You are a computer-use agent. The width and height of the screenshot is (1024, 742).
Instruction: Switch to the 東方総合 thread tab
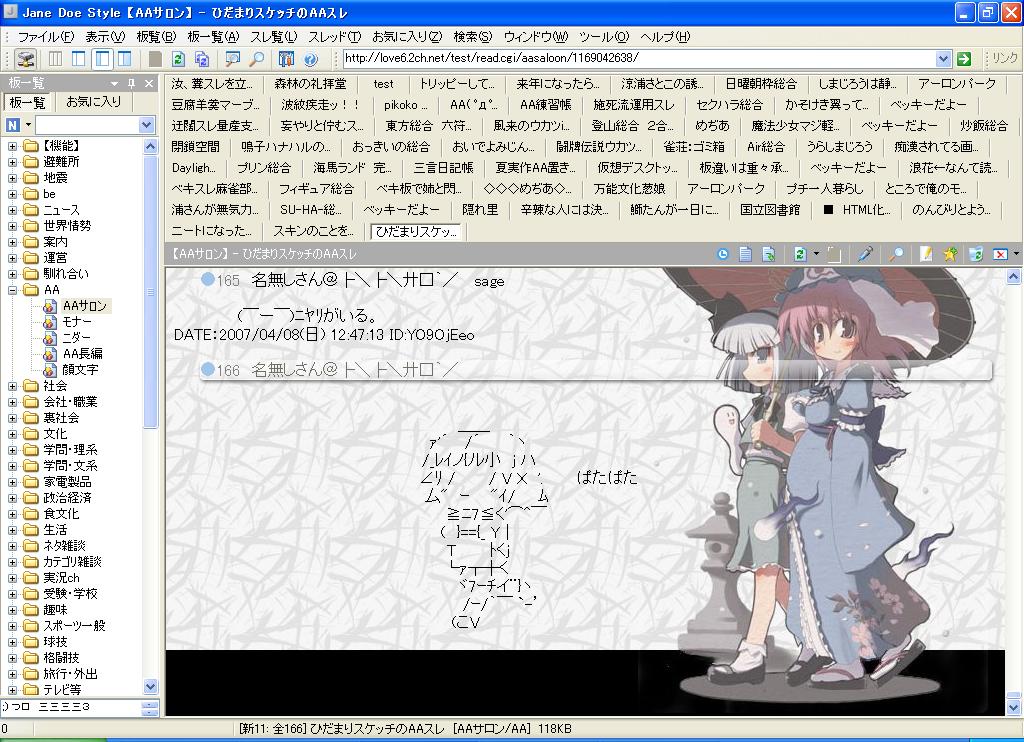pyautogui.click(x=428, y=125)
